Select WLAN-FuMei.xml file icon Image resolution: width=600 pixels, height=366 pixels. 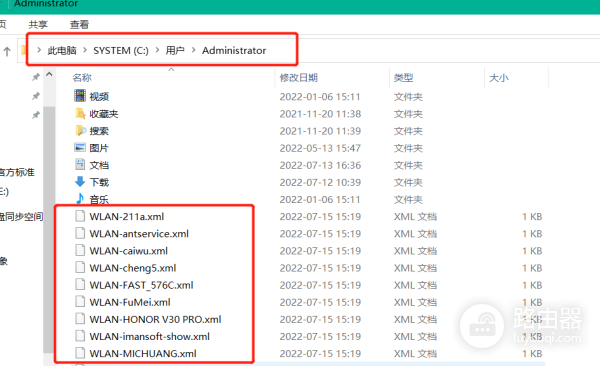click(80, 302)
